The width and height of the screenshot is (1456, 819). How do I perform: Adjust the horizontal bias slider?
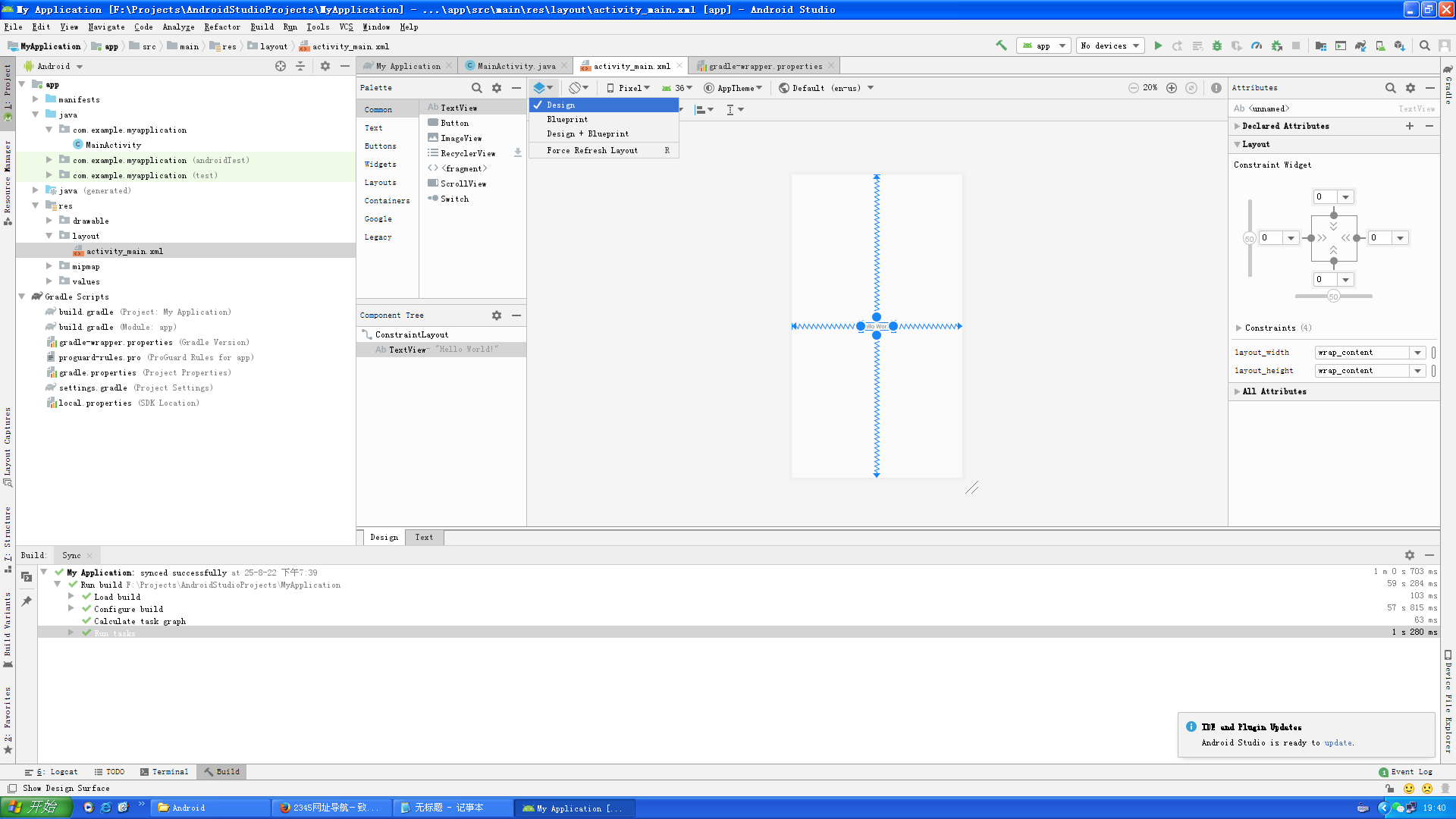click(1333, 297)
